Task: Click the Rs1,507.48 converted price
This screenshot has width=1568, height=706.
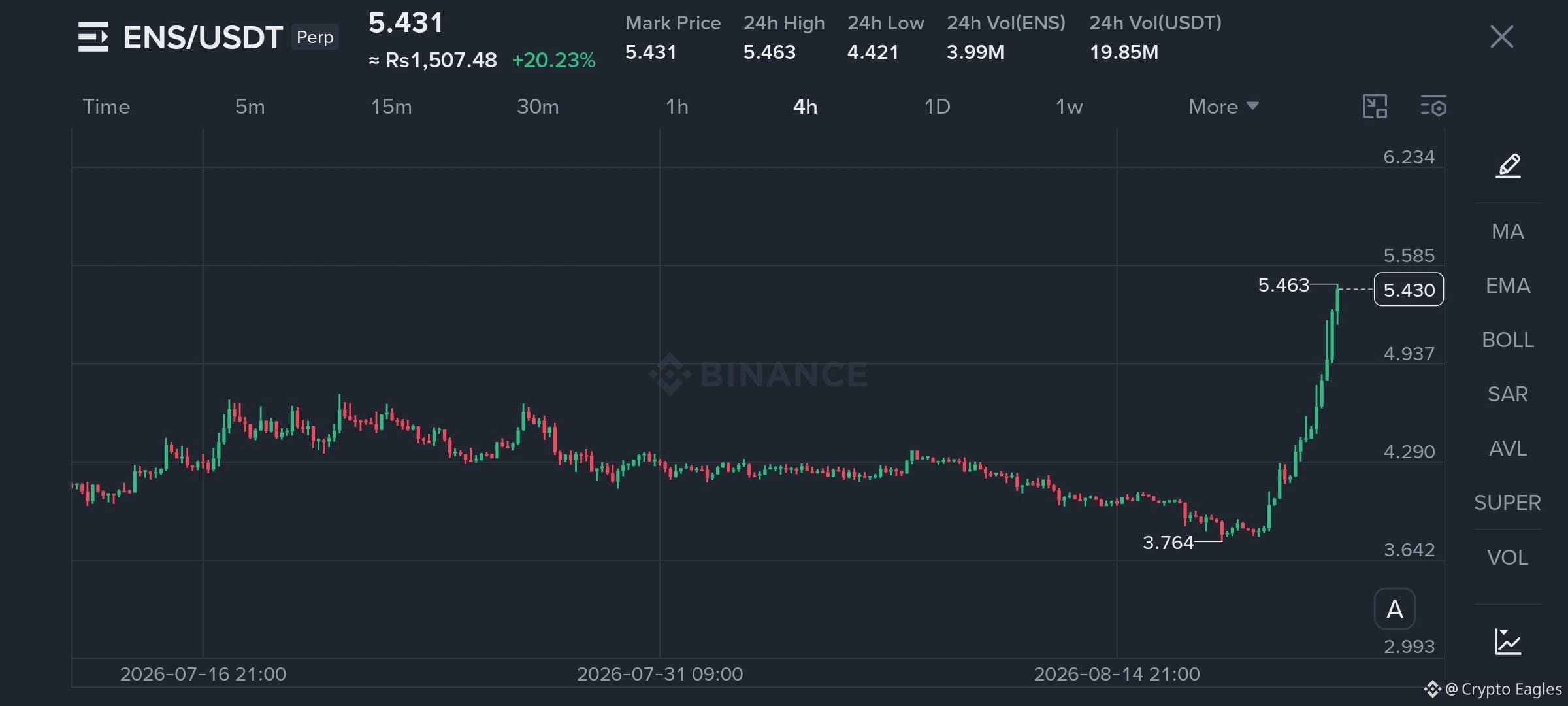Action: click(441, 60)
